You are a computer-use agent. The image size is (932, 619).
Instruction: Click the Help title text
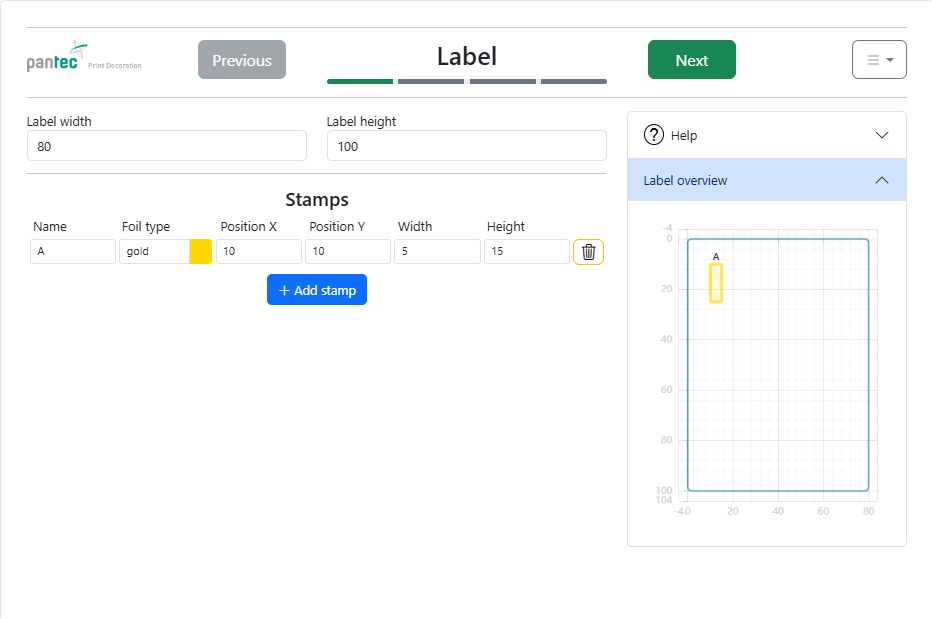click(684, 136)
